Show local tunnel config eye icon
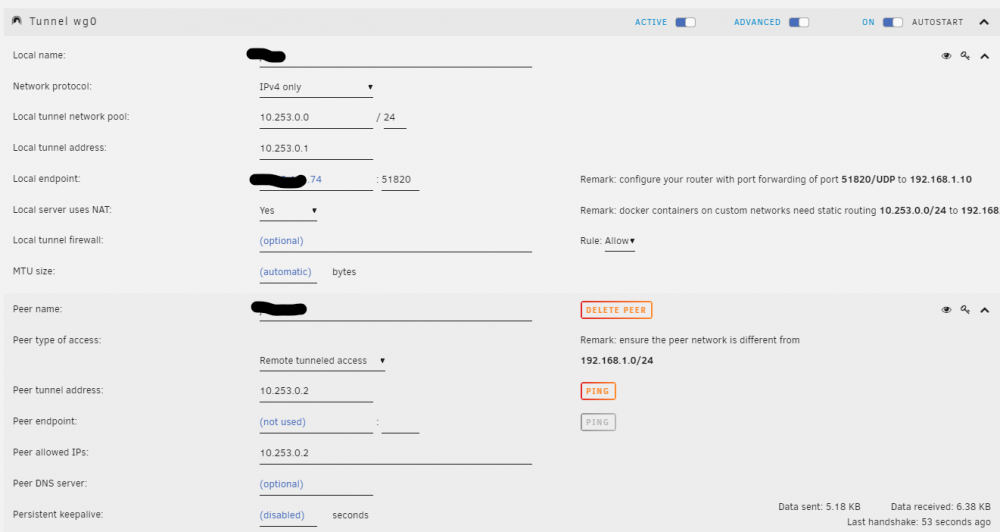 pyautogui.click(x=946, y=56)
